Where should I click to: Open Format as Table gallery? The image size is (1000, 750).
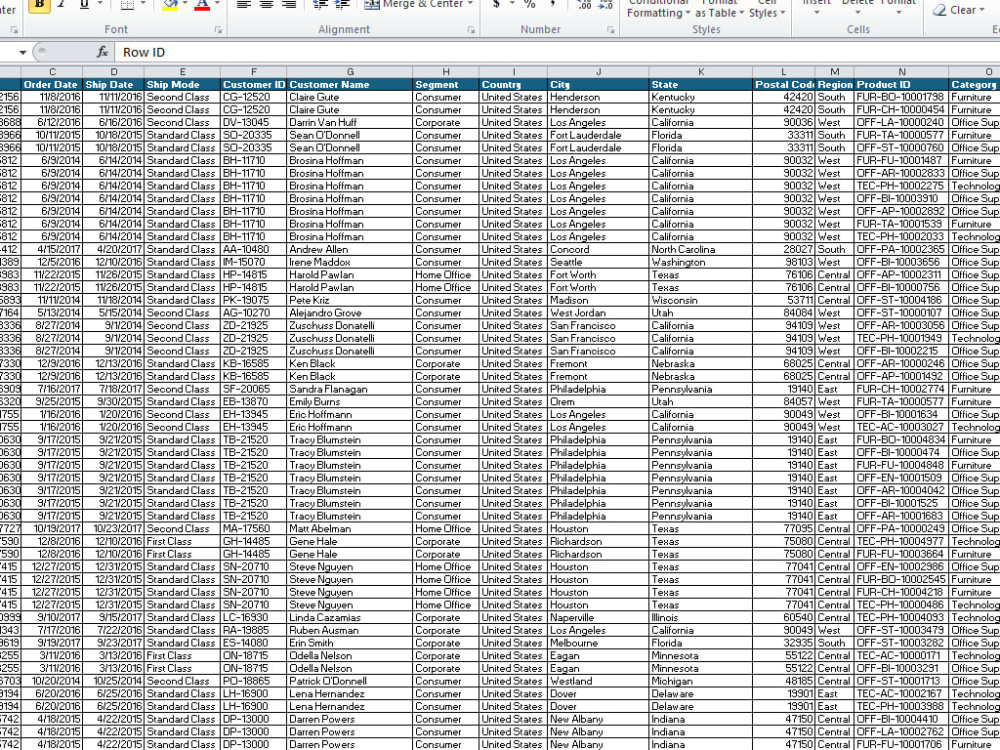pos(719,8)
